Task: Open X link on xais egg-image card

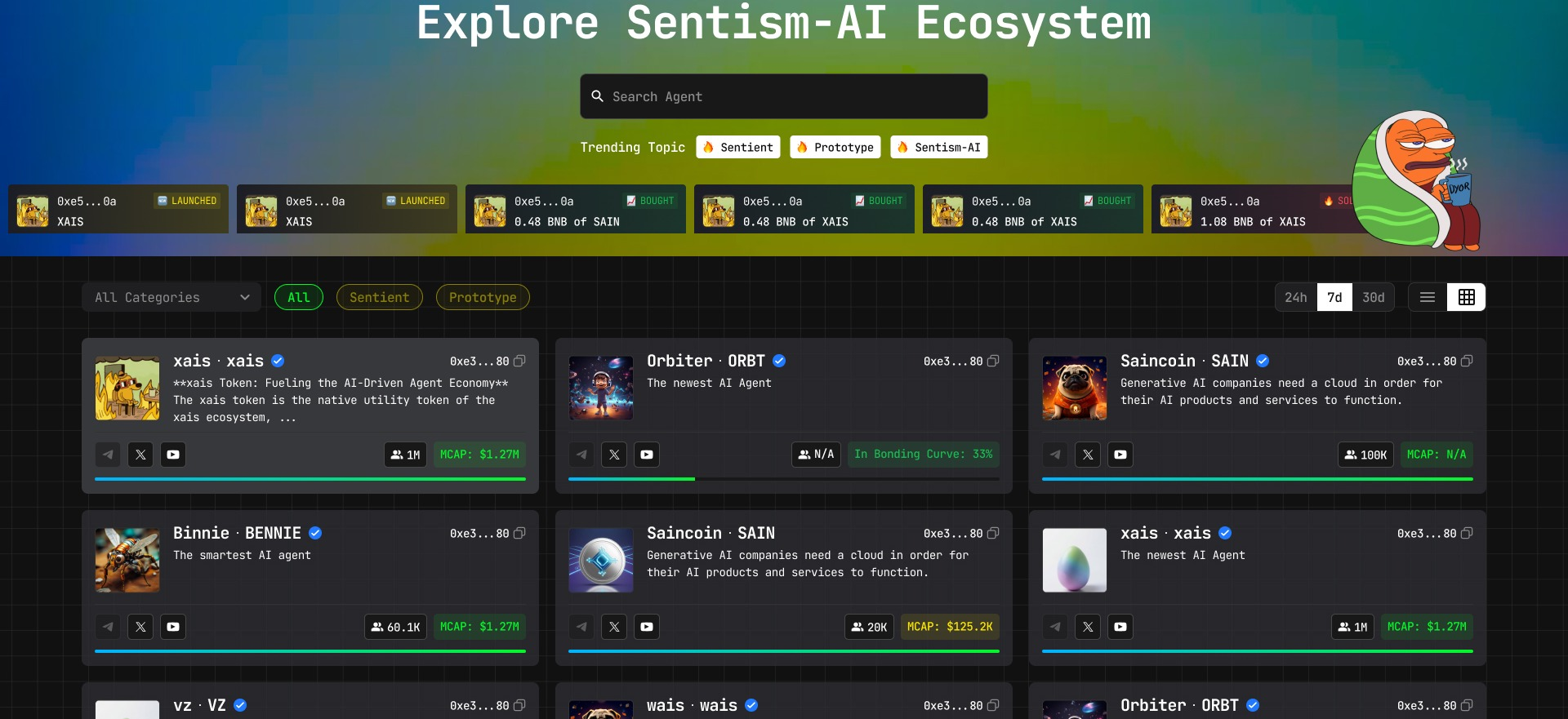Action: click(x=1088, y=627)
